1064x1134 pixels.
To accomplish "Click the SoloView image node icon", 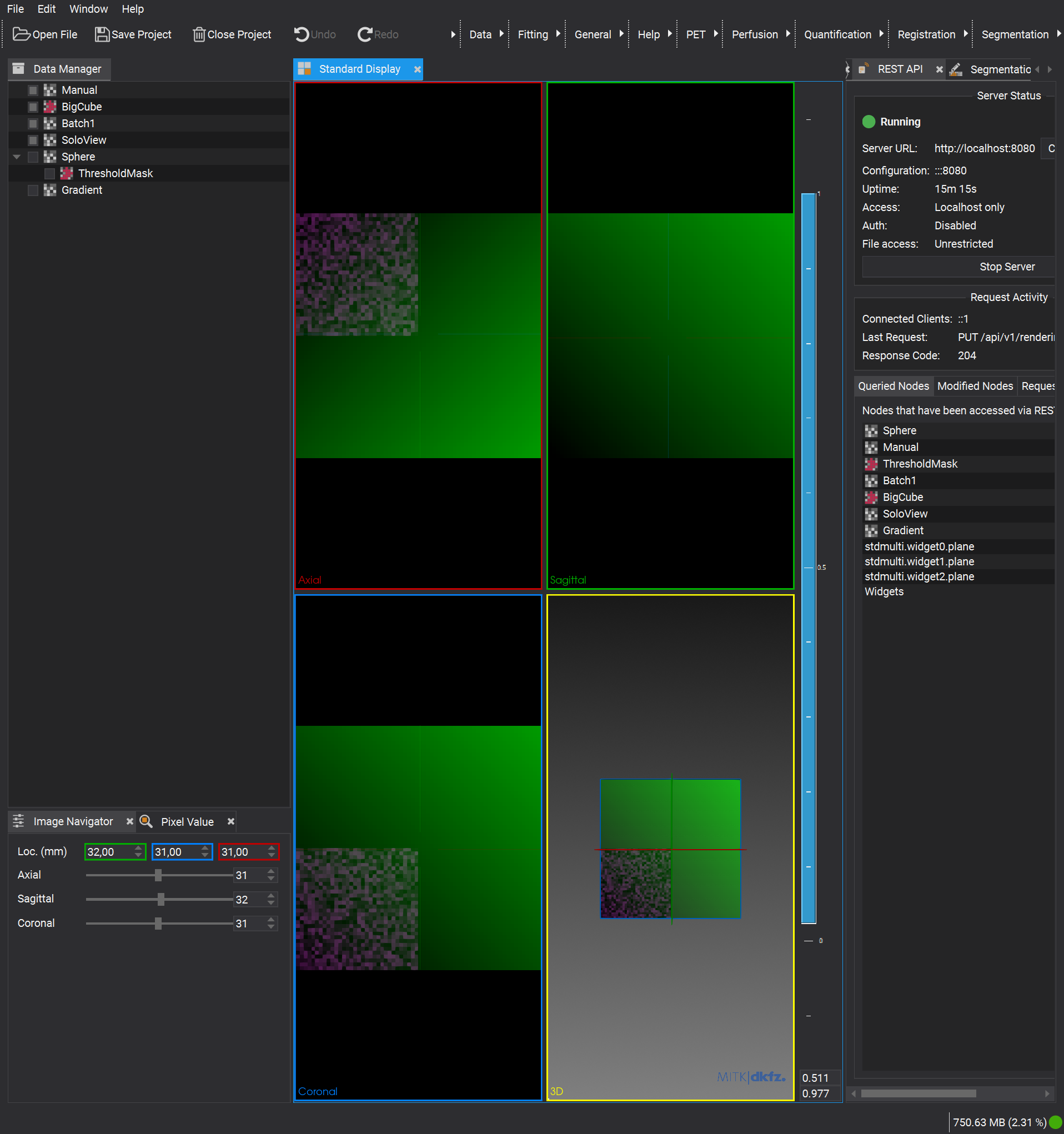I will [50, 140].
